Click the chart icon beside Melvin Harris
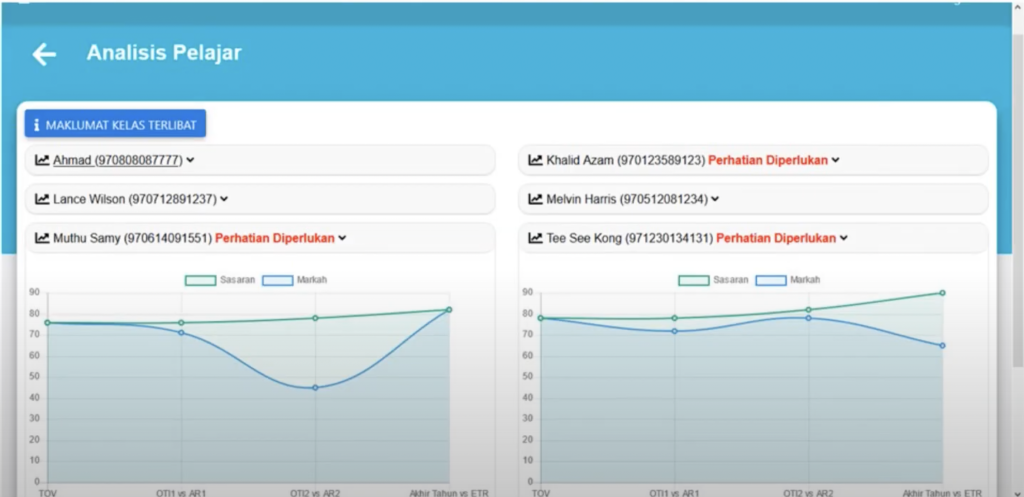The width and height of the screenshot is (1024, 497). pos(536,199)
